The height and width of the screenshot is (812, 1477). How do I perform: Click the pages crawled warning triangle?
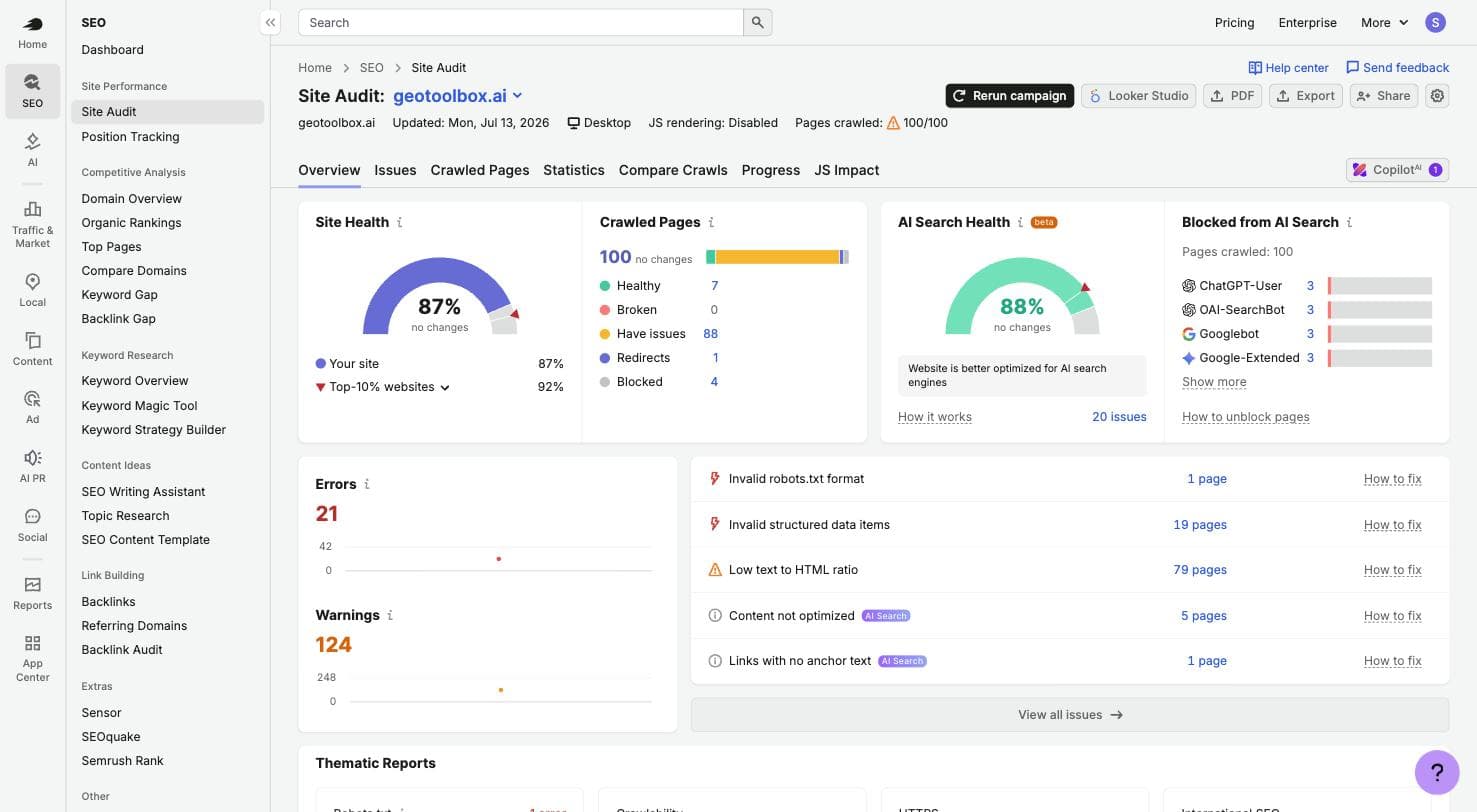point(893,123)
